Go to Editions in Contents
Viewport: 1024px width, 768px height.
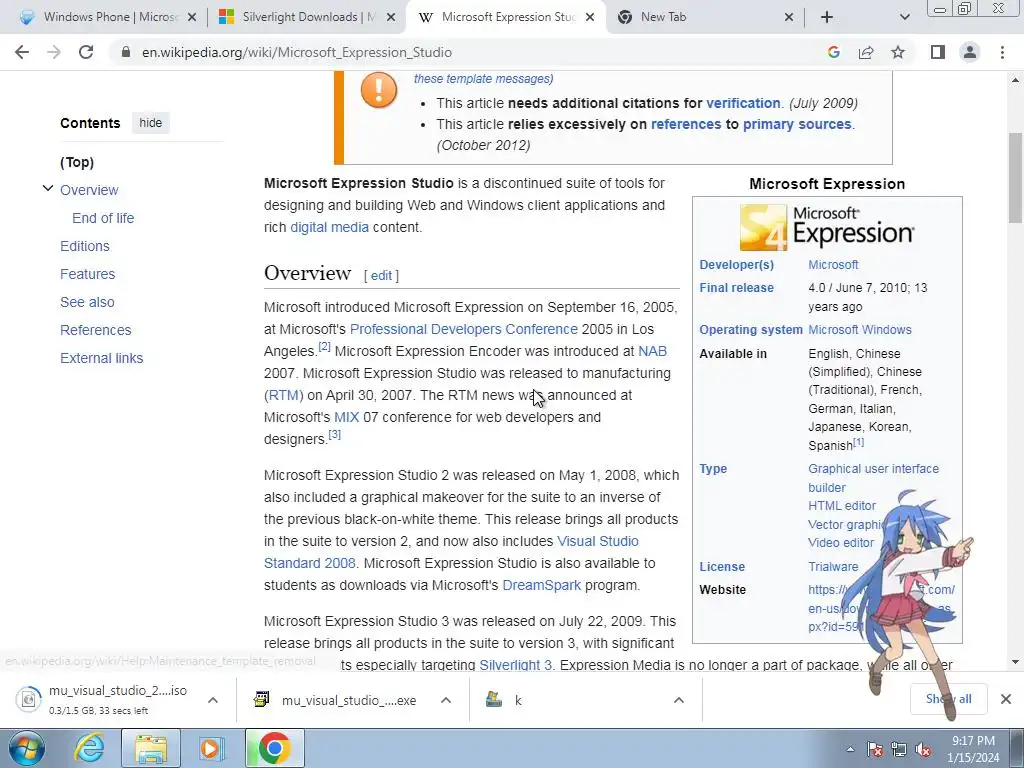85,246
